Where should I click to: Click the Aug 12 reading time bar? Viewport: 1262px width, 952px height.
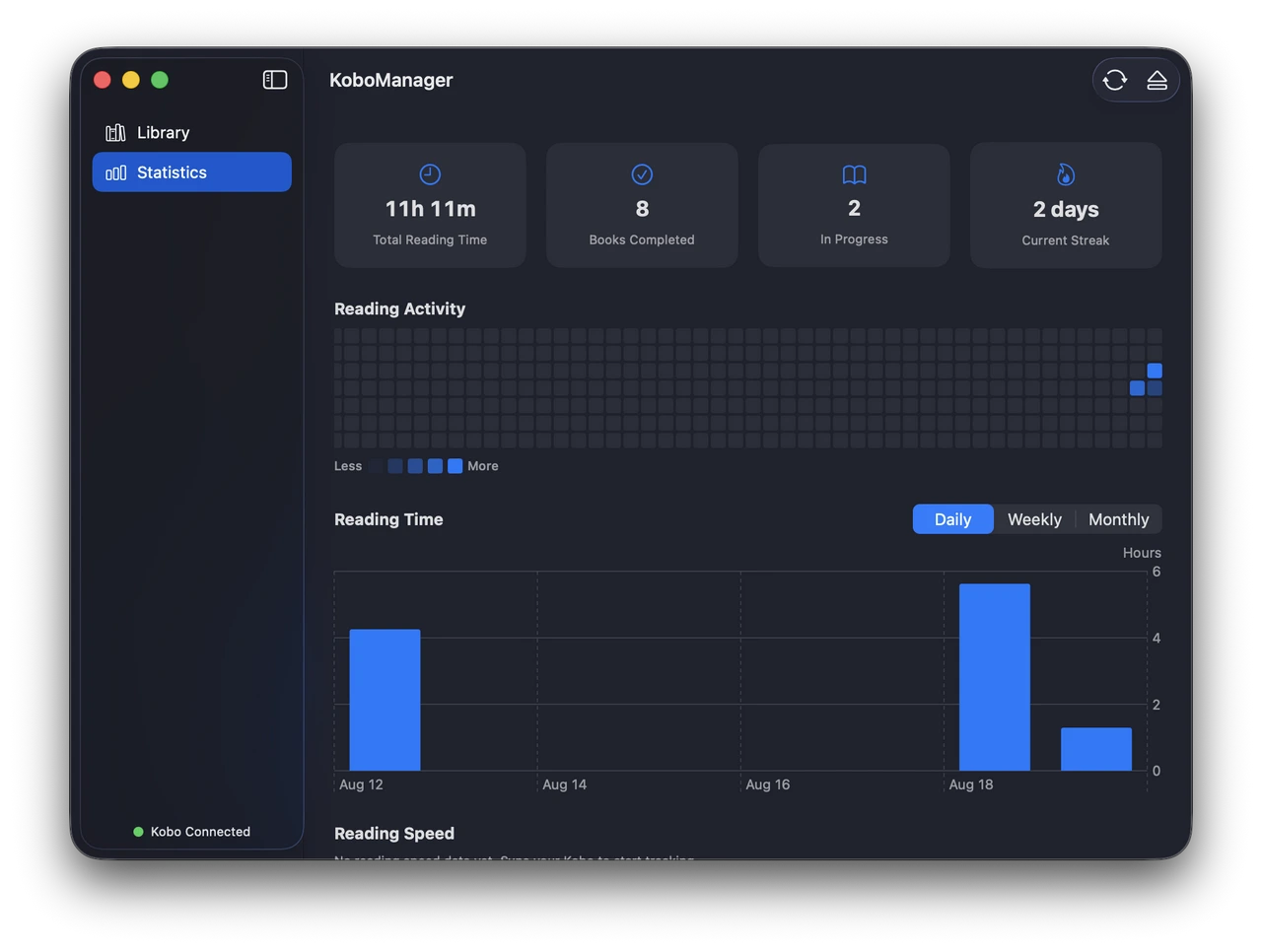[x=385, y=700]
